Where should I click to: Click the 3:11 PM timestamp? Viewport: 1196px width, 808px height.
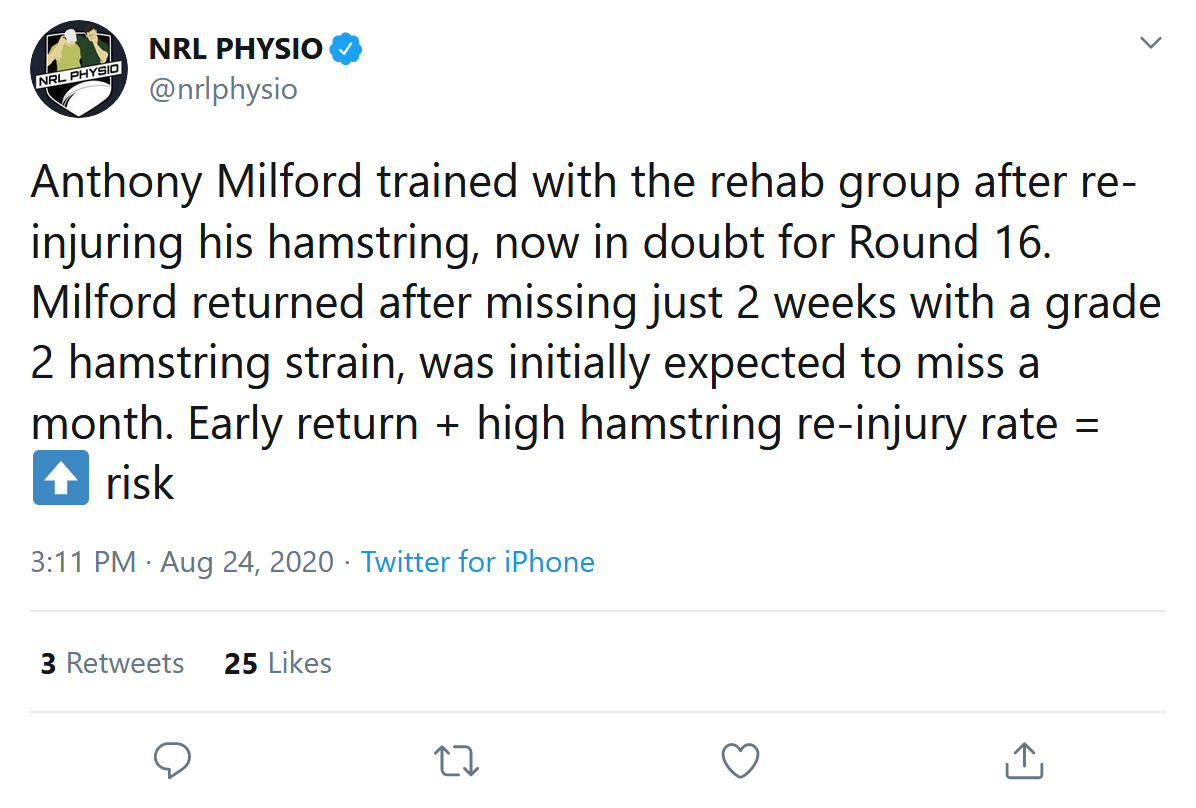83,562
